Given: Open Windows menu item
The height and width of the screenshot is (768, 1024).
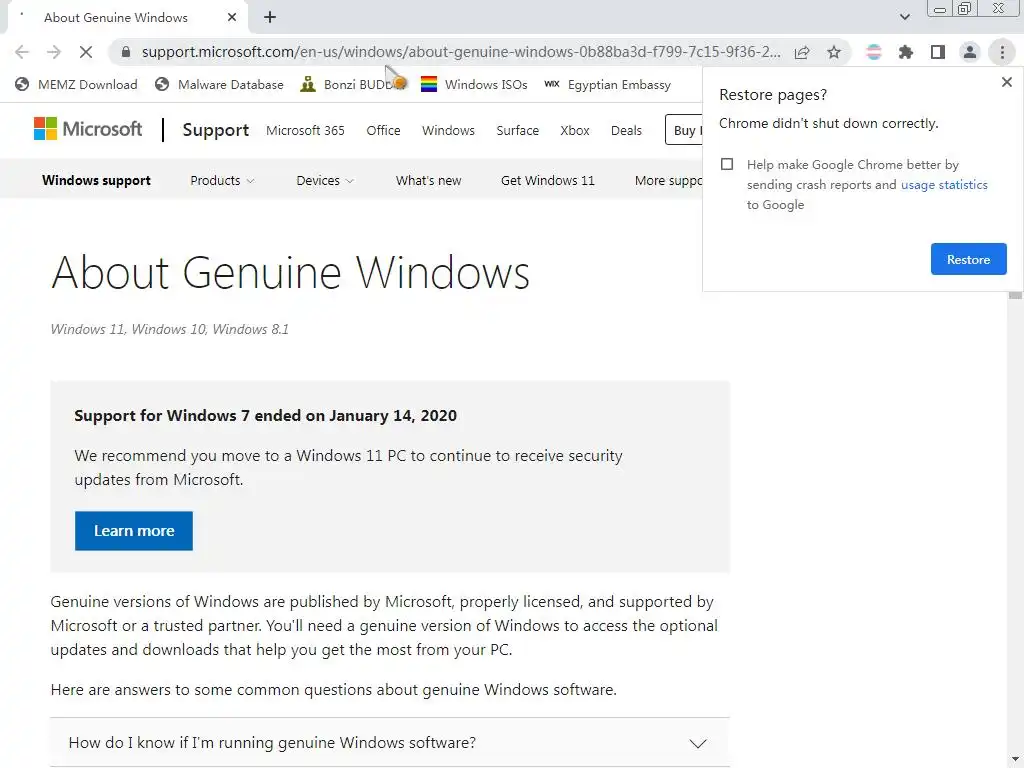Looking at the screenshot, I should pyautogui.click(x=448, y=131).
